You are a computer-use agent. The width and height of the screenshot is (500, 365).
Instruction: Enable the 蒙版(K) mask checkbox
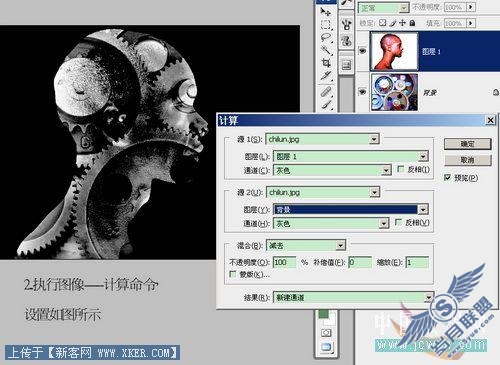coord(233,274)
